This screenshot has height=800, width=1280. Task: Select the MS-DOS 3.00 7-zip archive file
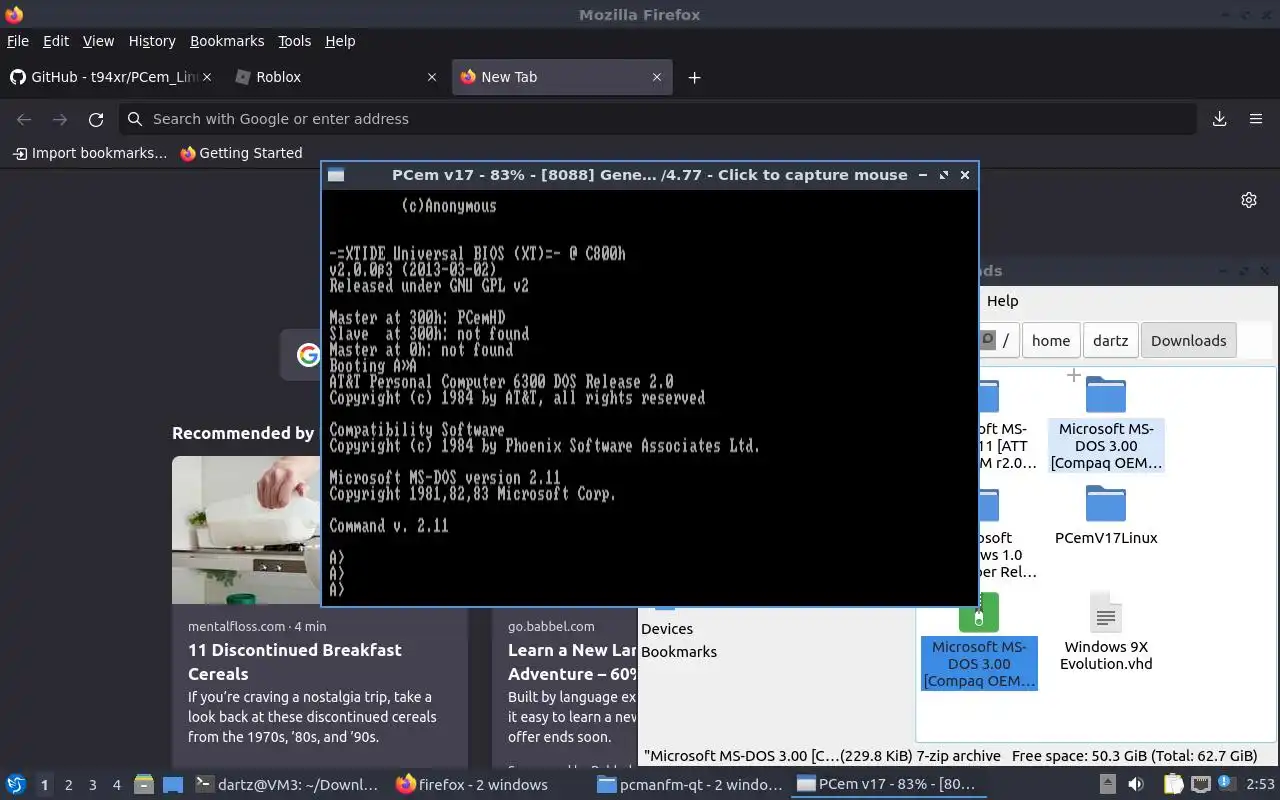coord(979,640)
